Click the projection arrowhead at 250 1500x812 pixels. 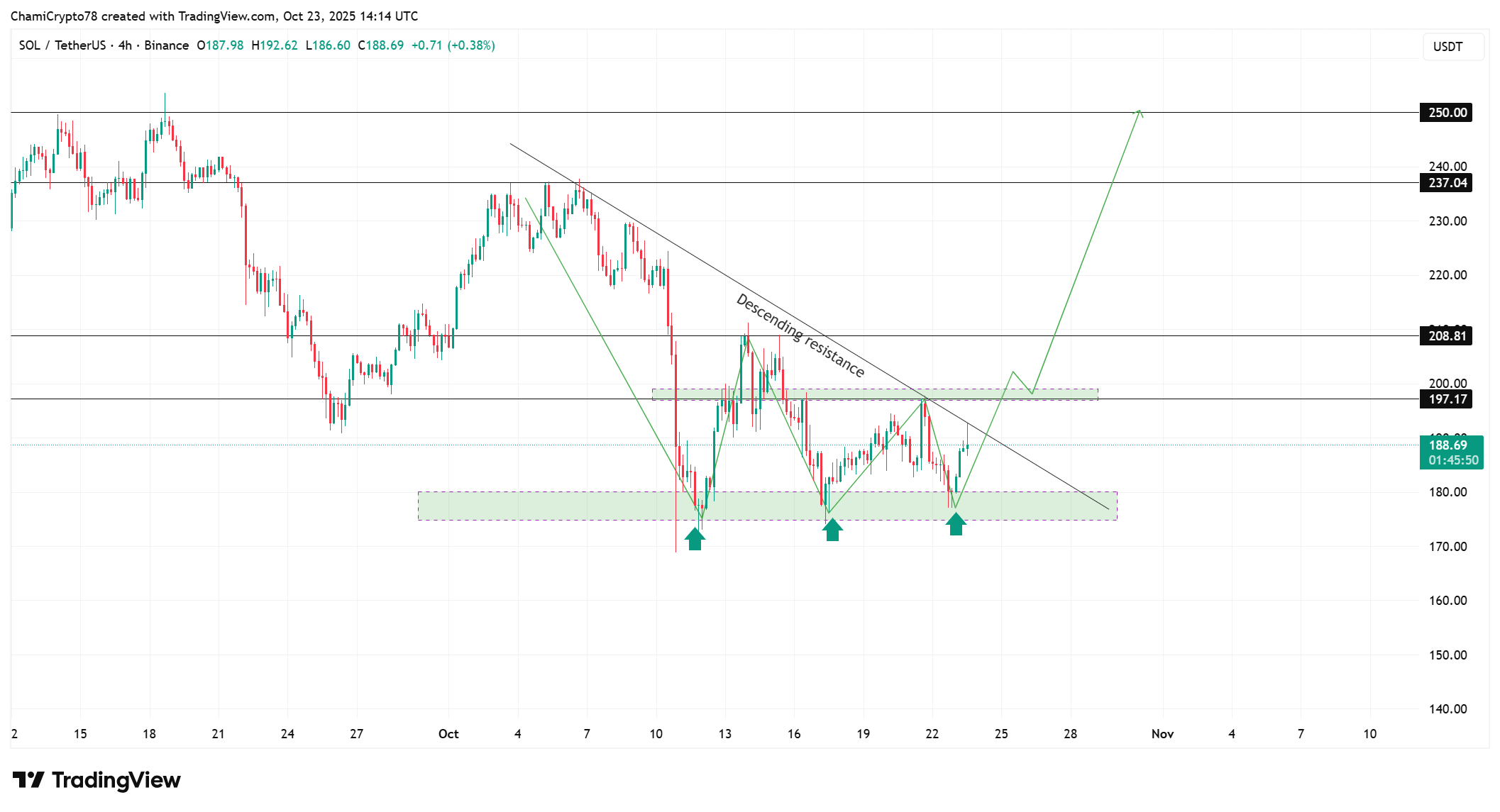(x=1139, y=112)
